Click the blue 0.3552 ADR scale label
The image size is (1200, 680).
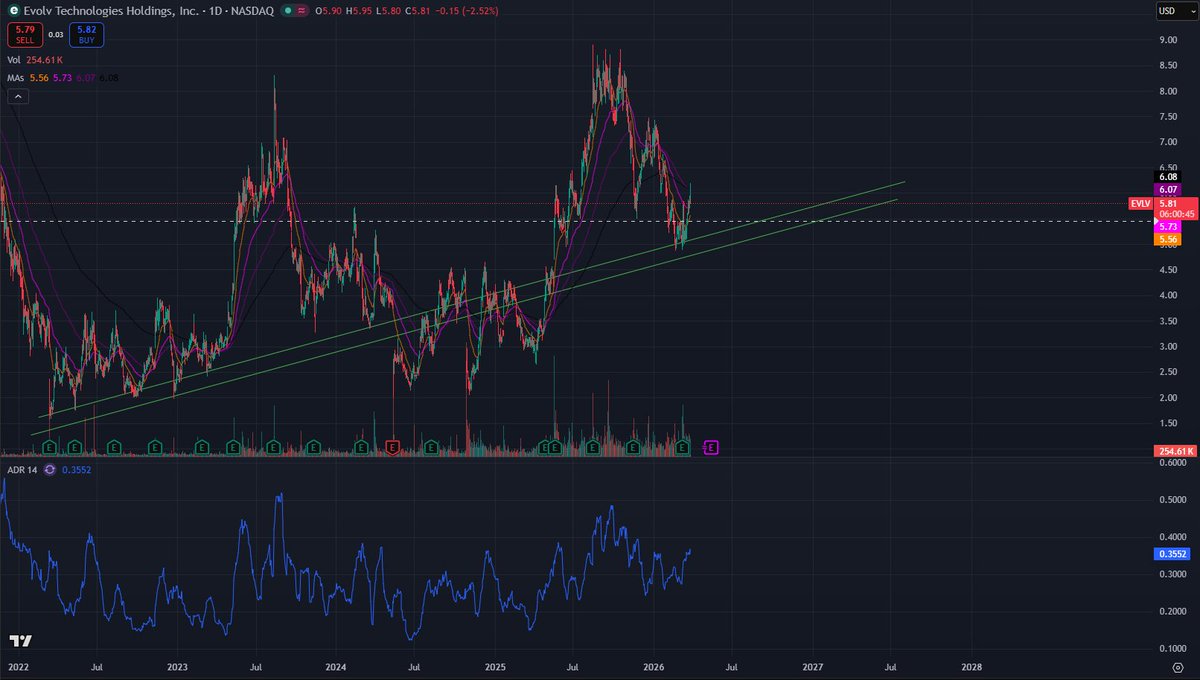pyautogui.click(x=1172, y=552)
